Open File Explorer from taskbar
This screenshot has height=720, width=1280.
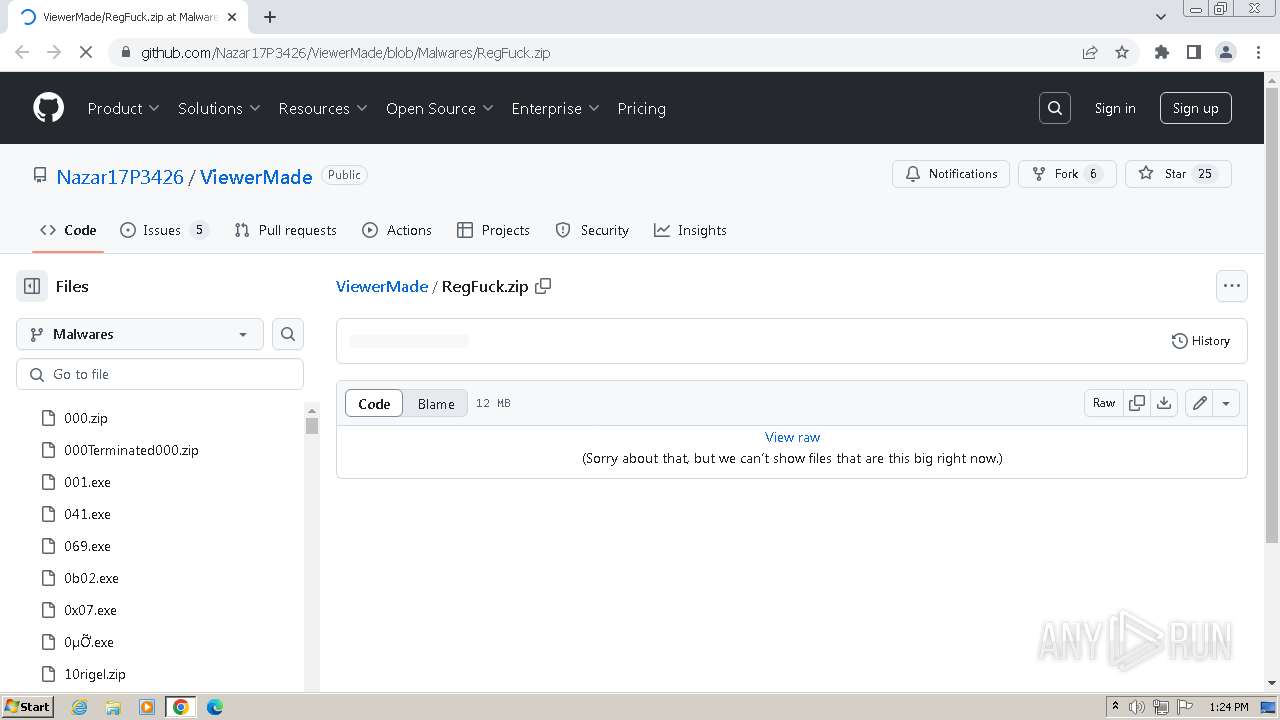pyautogui.click(x=113, y=707)
